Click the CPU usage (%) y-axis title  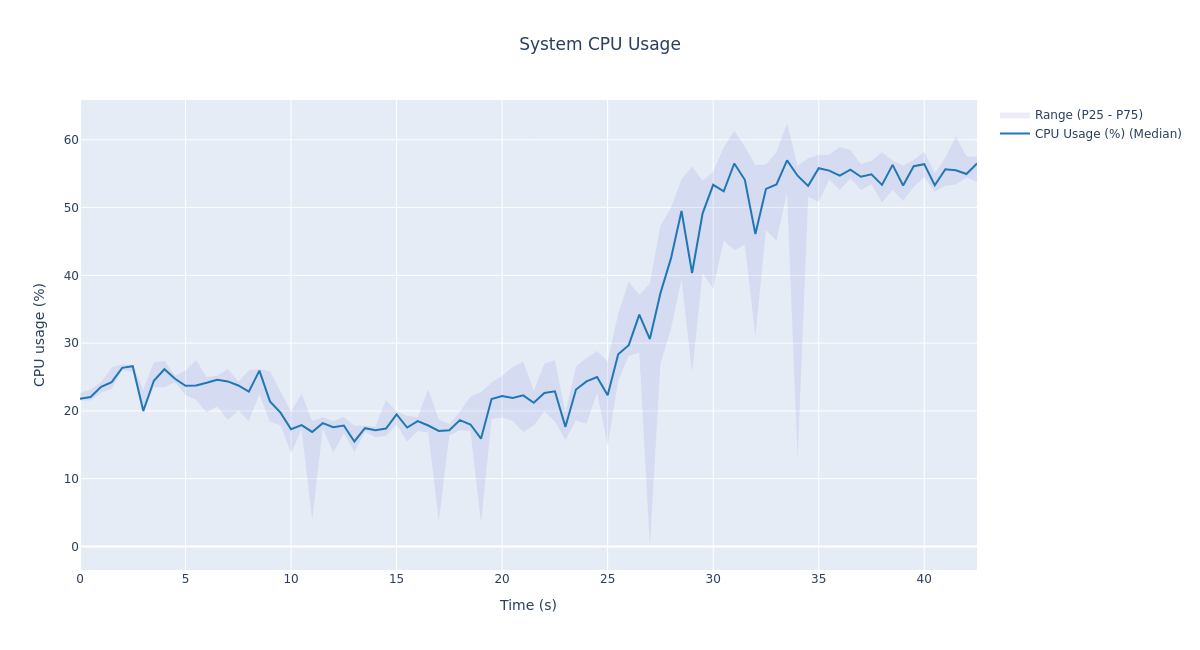coord(40,334)
